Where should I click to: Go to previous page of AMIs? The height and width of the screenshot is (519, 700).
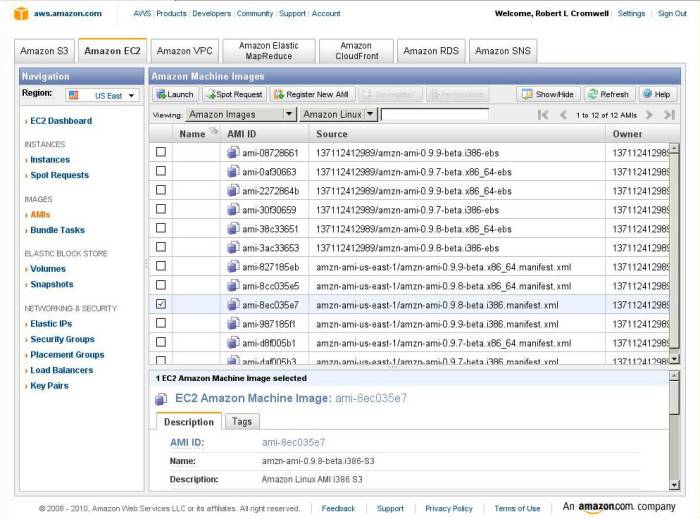point(563,115)
